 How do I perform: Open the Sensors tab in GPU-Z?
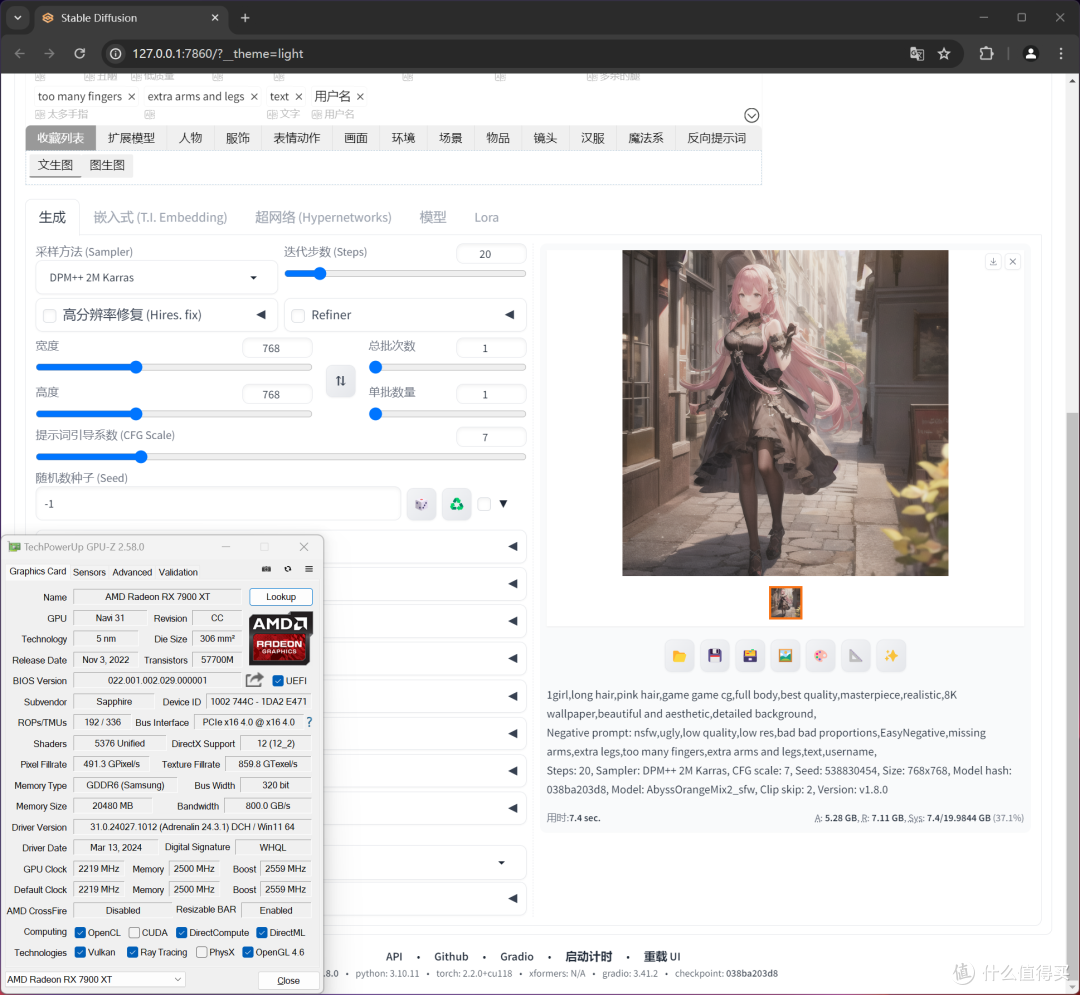90,572
